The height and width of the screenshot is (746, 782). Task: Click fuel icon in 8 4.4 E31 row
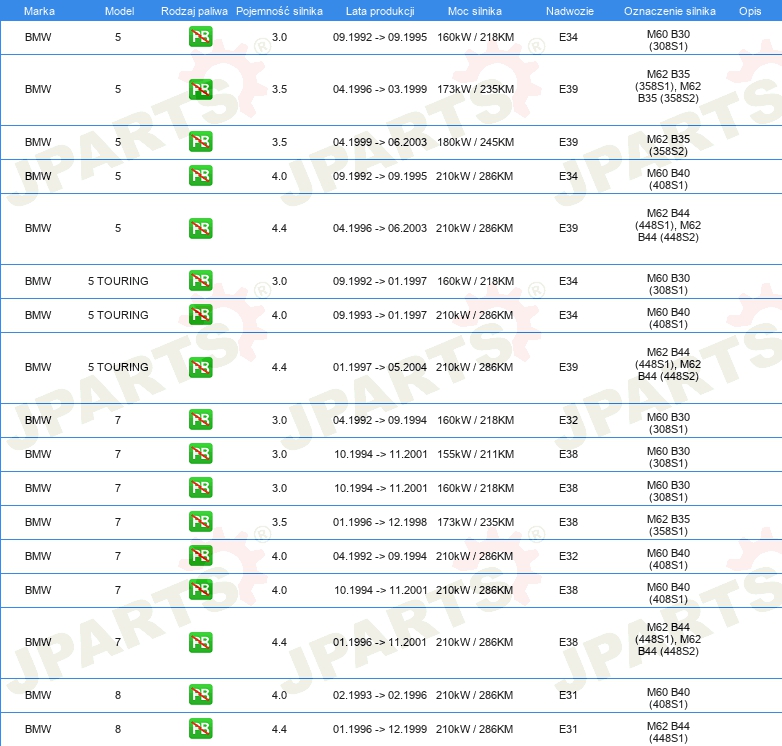pos(200,729)
